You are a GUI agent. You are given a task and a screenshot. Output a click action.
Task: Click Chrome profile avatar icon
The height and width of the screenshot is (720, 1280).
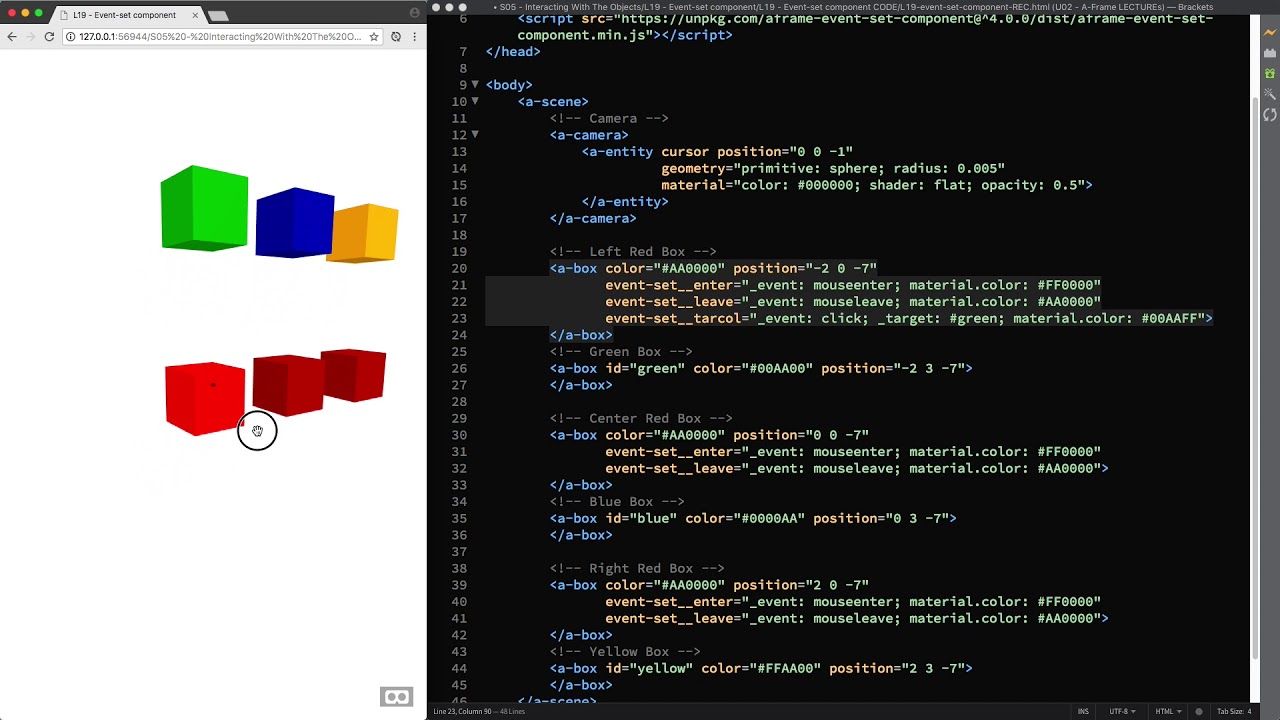point(415,14)
